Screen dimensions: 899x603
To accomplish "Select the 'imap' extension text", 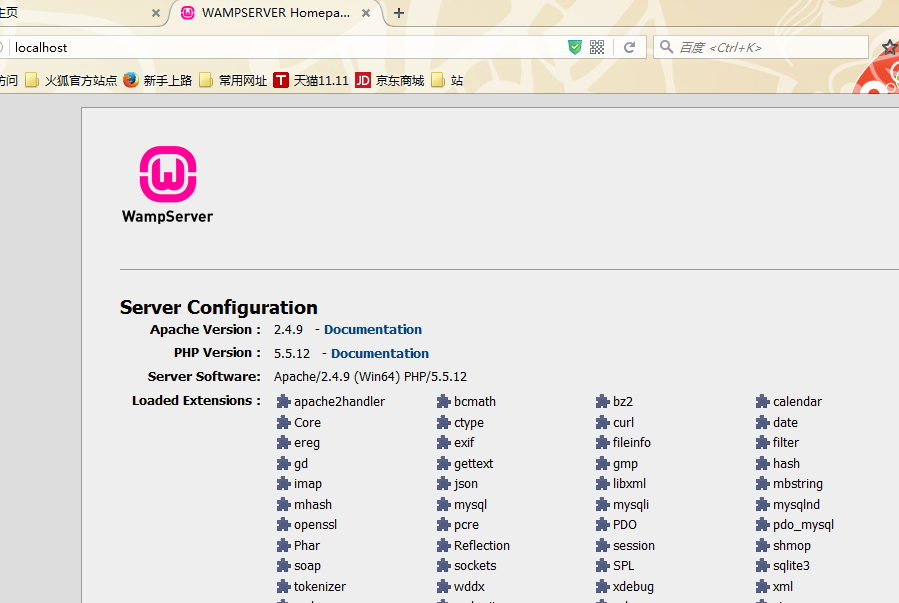I will [x=308, y=484].
